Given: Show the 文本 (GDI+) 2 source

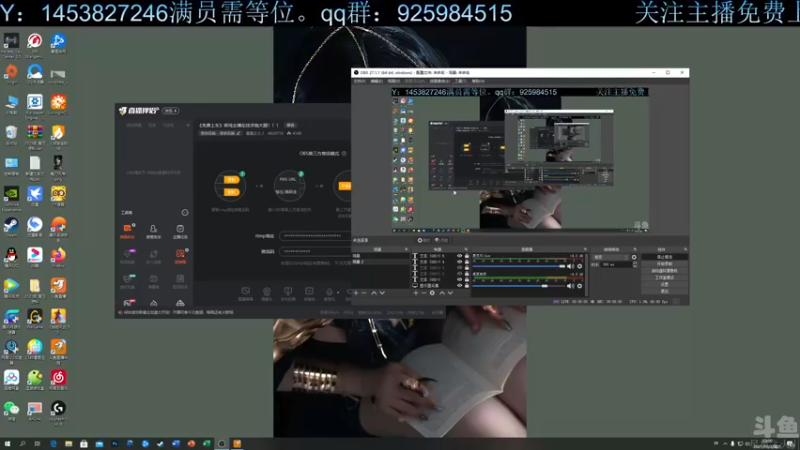Looking at the screenshot, I should pyautogui.click(x=459, y=274).
